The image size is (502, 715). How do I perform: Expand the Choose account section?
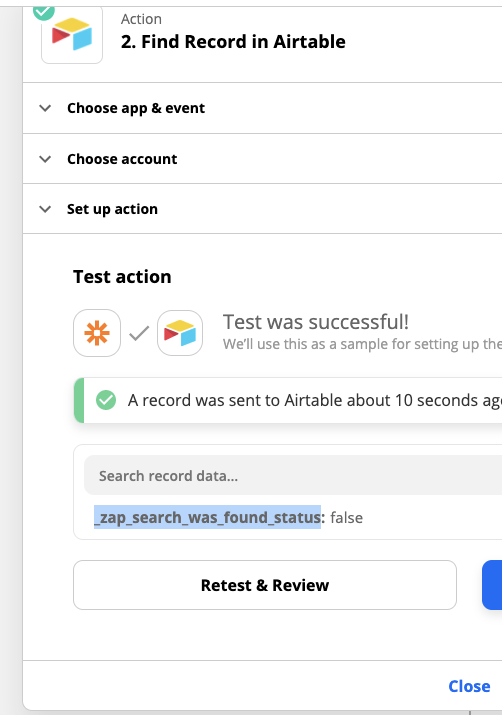(x=45, y=159)
